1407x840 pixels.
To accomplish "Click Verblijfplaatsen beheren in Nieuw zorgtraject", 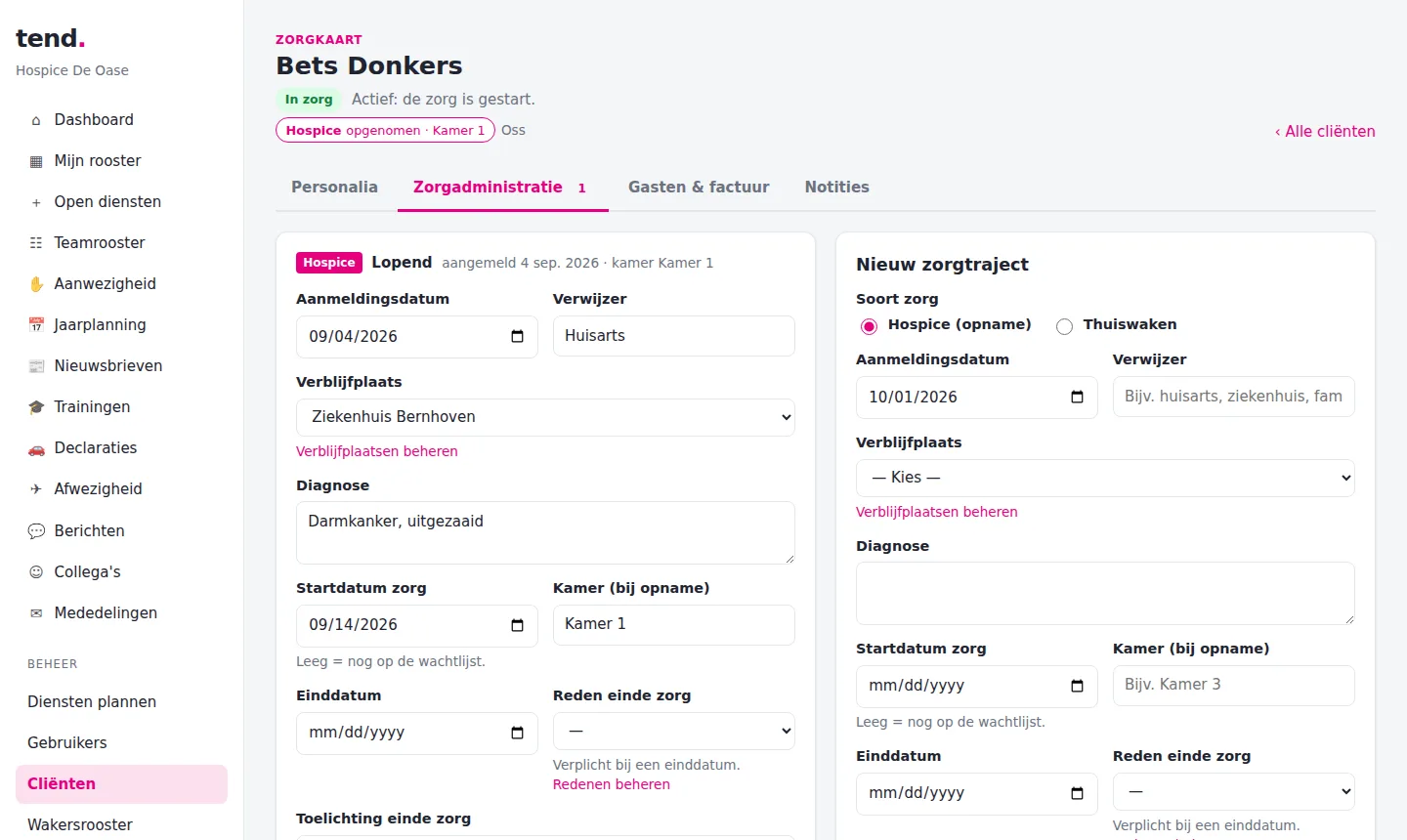I will pos(937,512).
